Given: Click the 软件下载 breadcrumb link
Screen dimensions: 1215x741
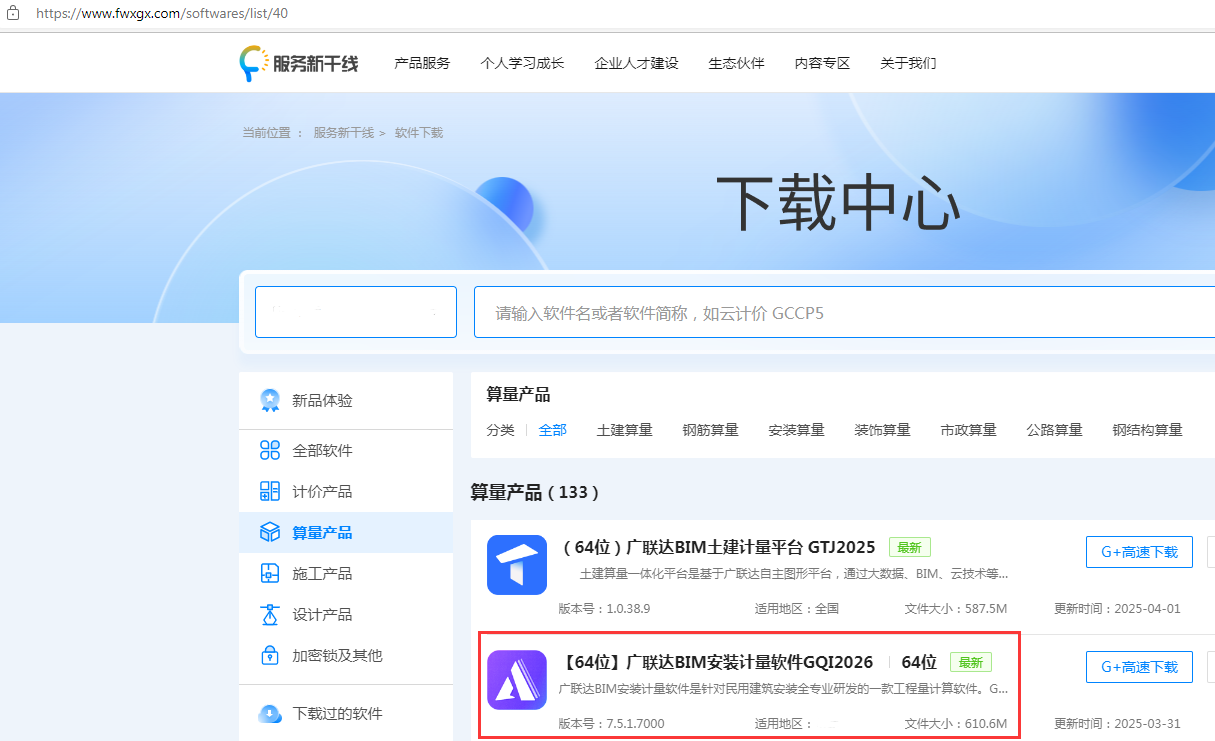Looking at the screenshot, I should tap(419, 132).
